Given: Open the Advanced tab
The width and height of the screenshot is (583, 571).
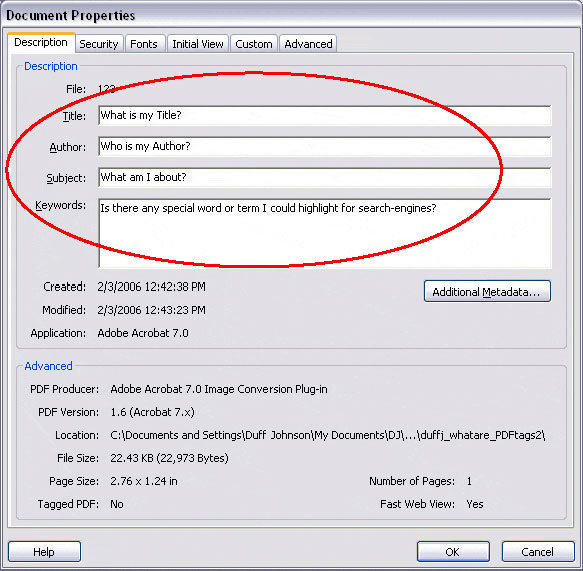Looking at the screenshot, I should pos(308,44).
